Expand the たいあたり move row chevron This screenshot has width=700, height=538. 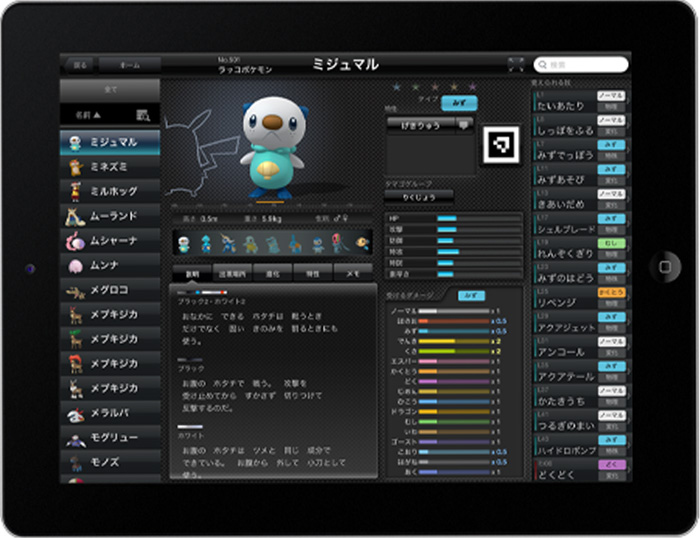point(629,101)
